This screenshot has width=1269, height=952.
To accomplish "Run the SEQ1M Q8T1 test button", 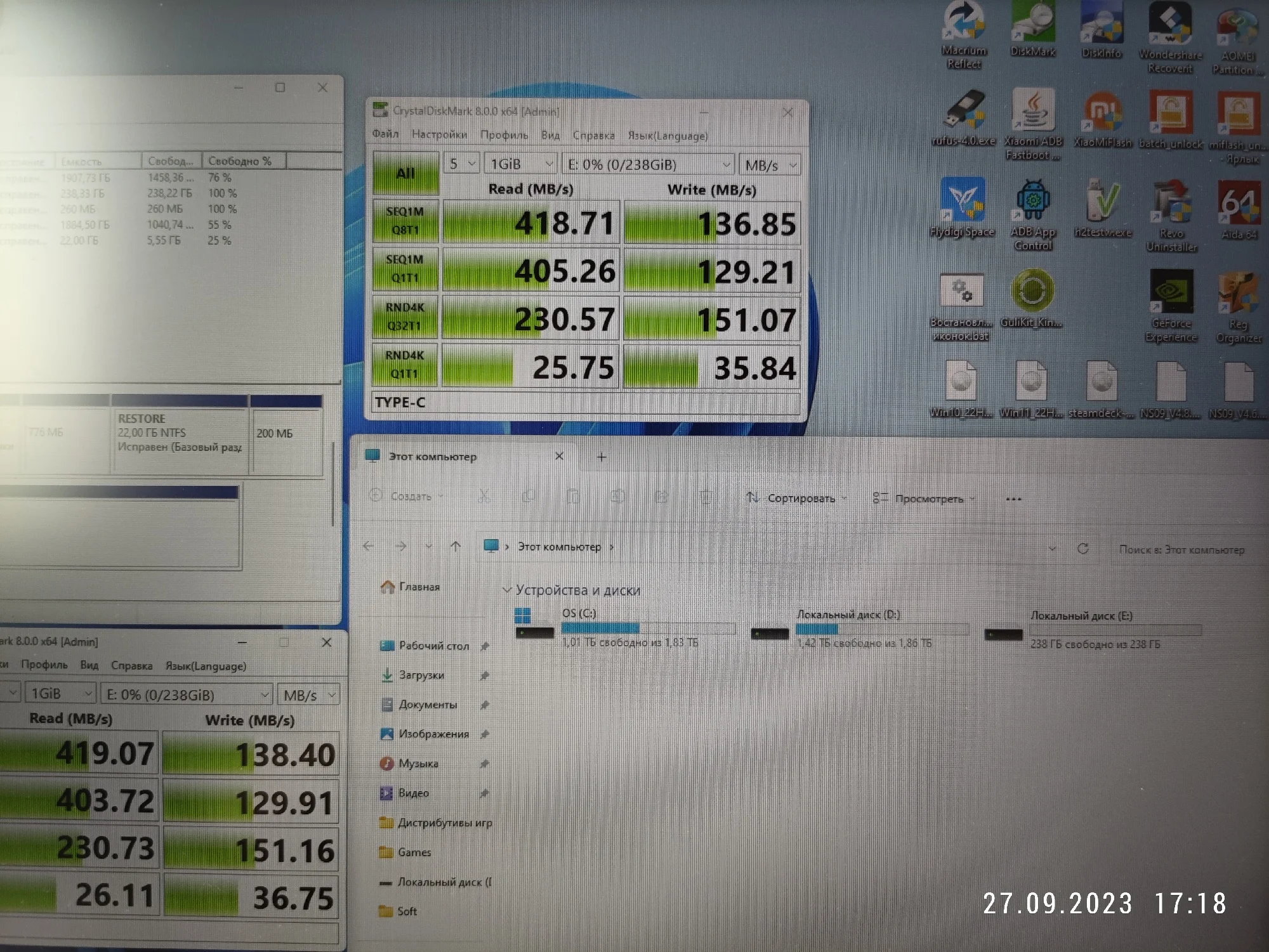I will point(405,221).
